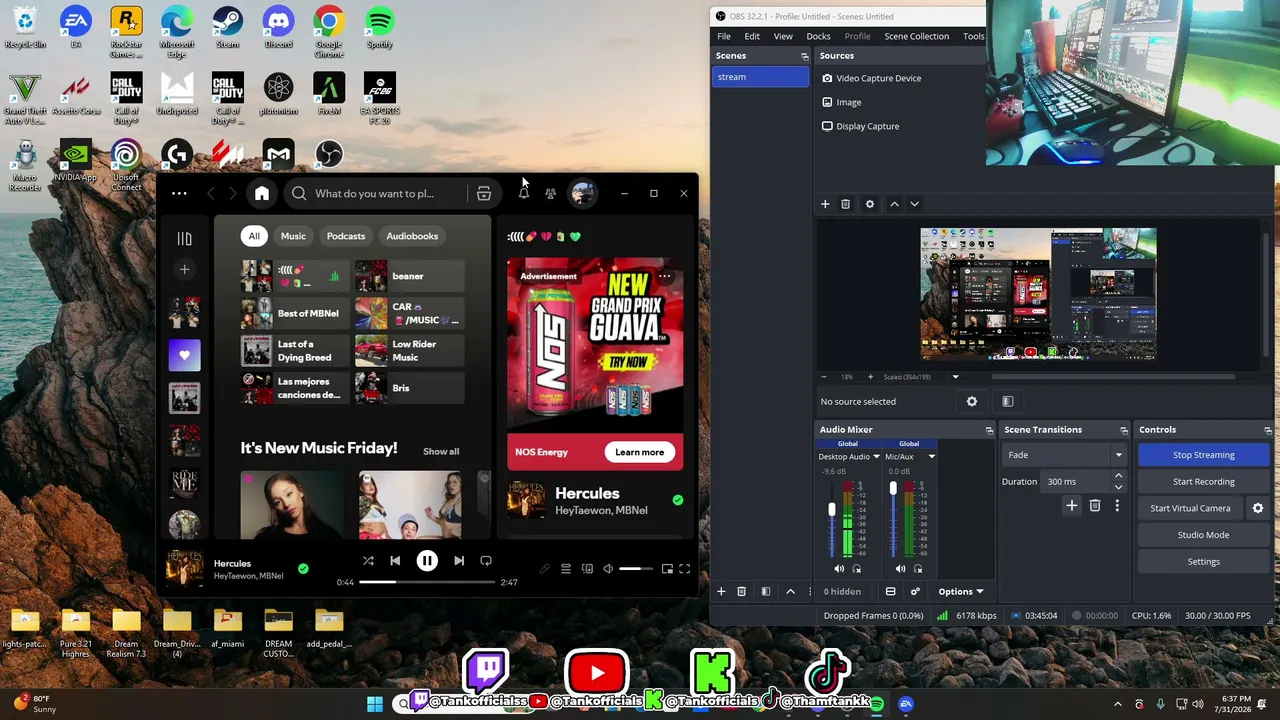Open the OBS Docks menu
This screenshot has height=720, width=1280.
coord(818,36)
